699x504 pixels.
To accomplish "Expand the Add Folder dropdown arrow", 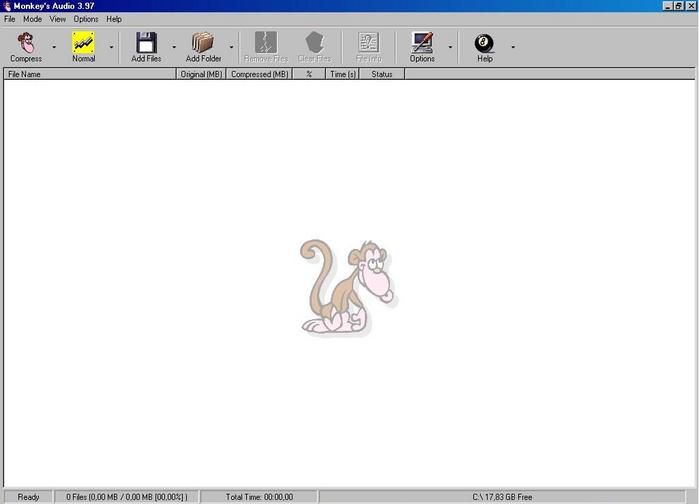I will (231, 47).
